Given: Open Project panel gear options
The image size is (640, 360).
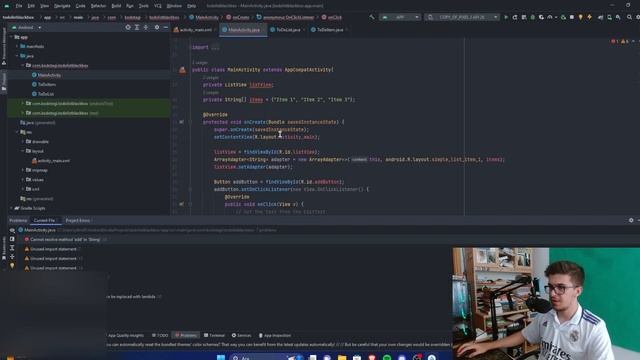Looking at the screenshot, I should [x=157, y=27].
